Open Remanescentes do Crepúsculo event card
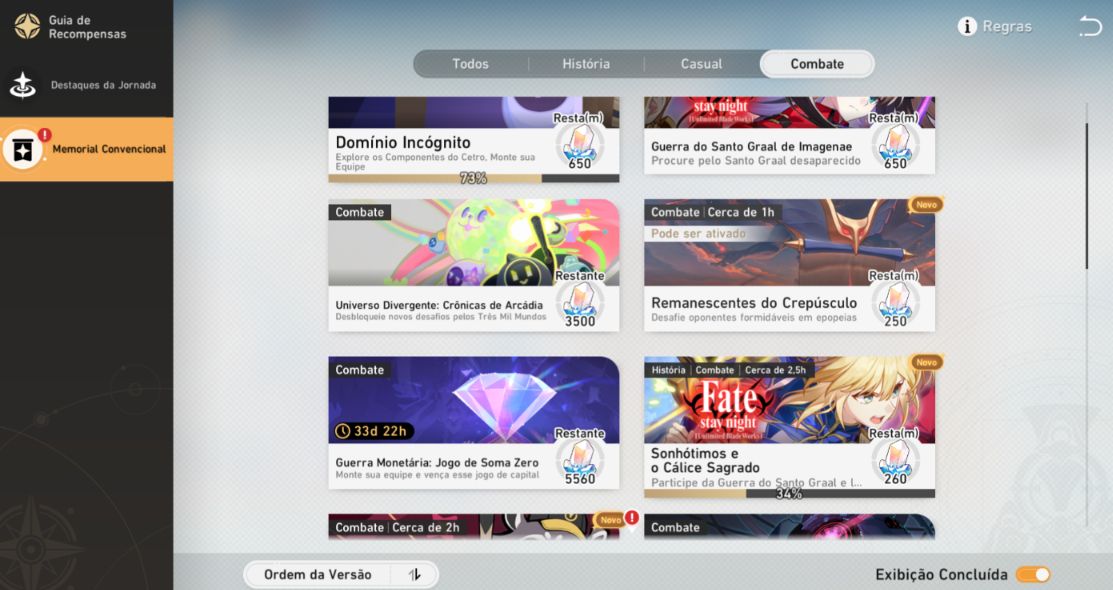This screenshot has height=590, width=1113. [x=789, y=266]
